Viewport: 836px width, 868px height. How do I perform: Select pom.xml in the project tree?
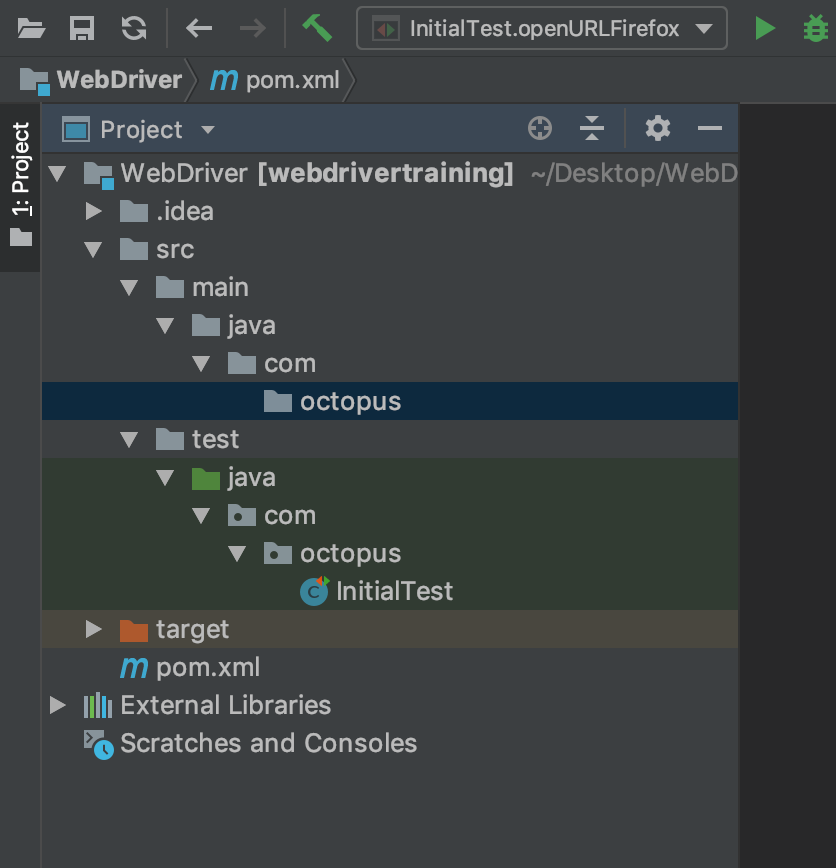208,667
